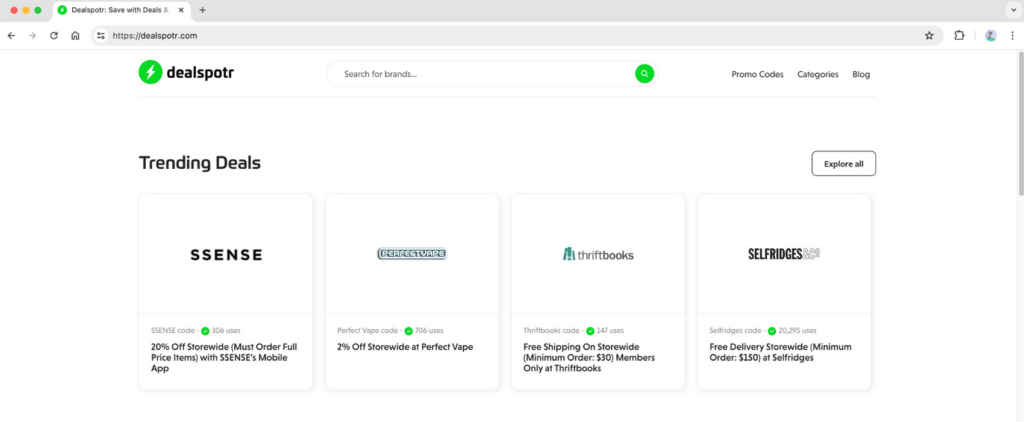1024x422 pixels.
Task: Click the Selfridges & Co logo image
Action: click(784, 253)
